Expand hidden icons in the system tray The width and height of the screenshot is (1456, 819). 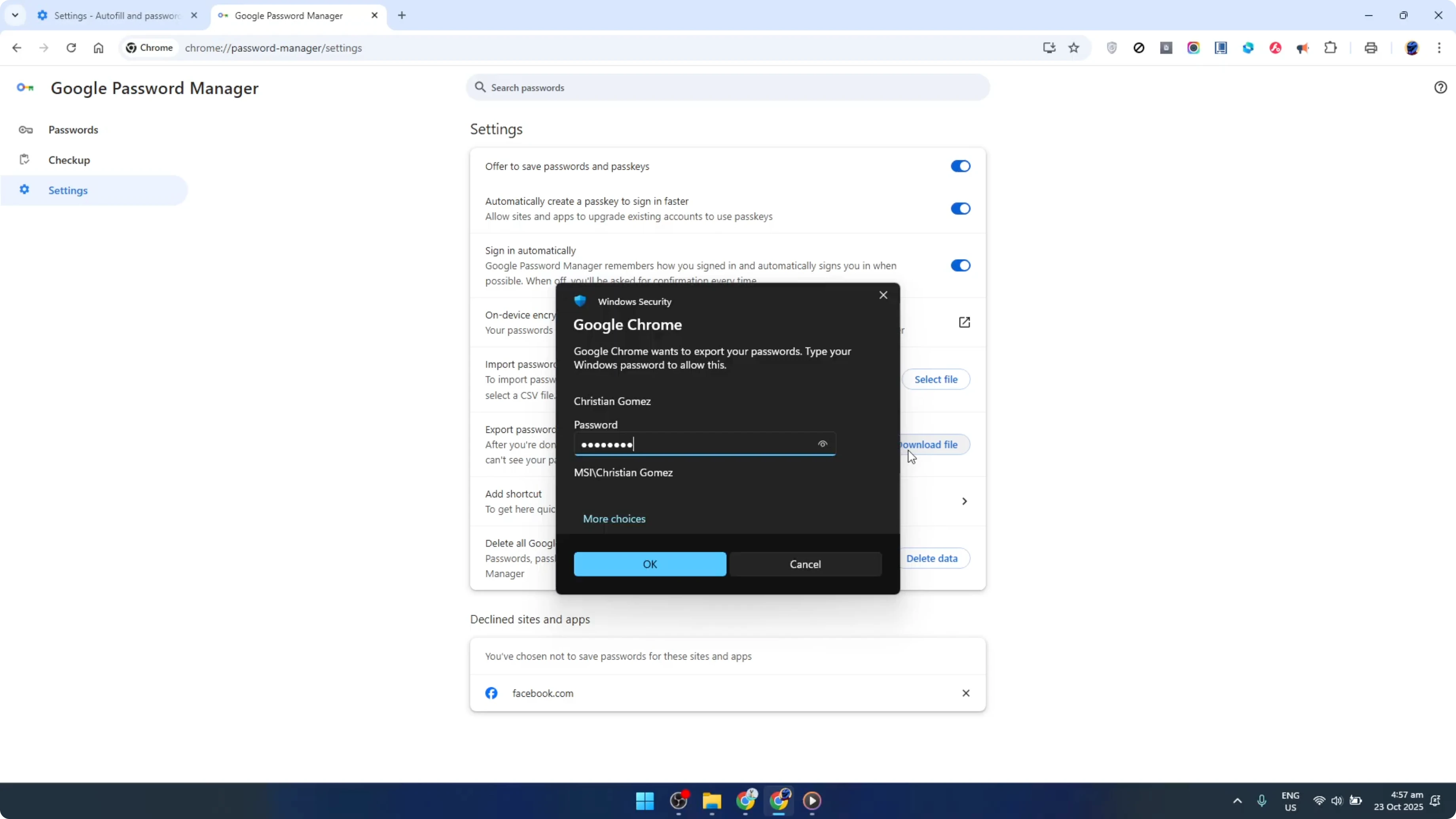pyautogui.click(x=1237, y=801)
